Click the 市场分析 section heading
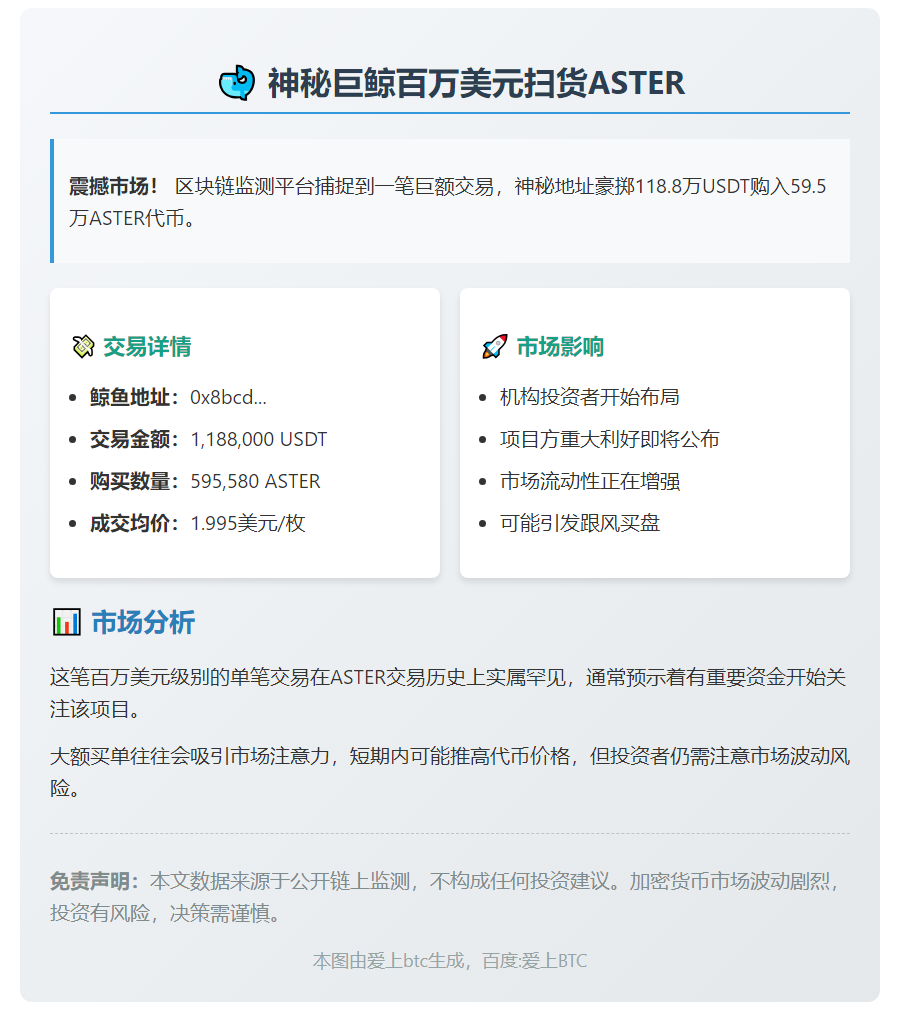This screenshot has width=900, height=1034. pyautogui.click(x=143, y=622)
